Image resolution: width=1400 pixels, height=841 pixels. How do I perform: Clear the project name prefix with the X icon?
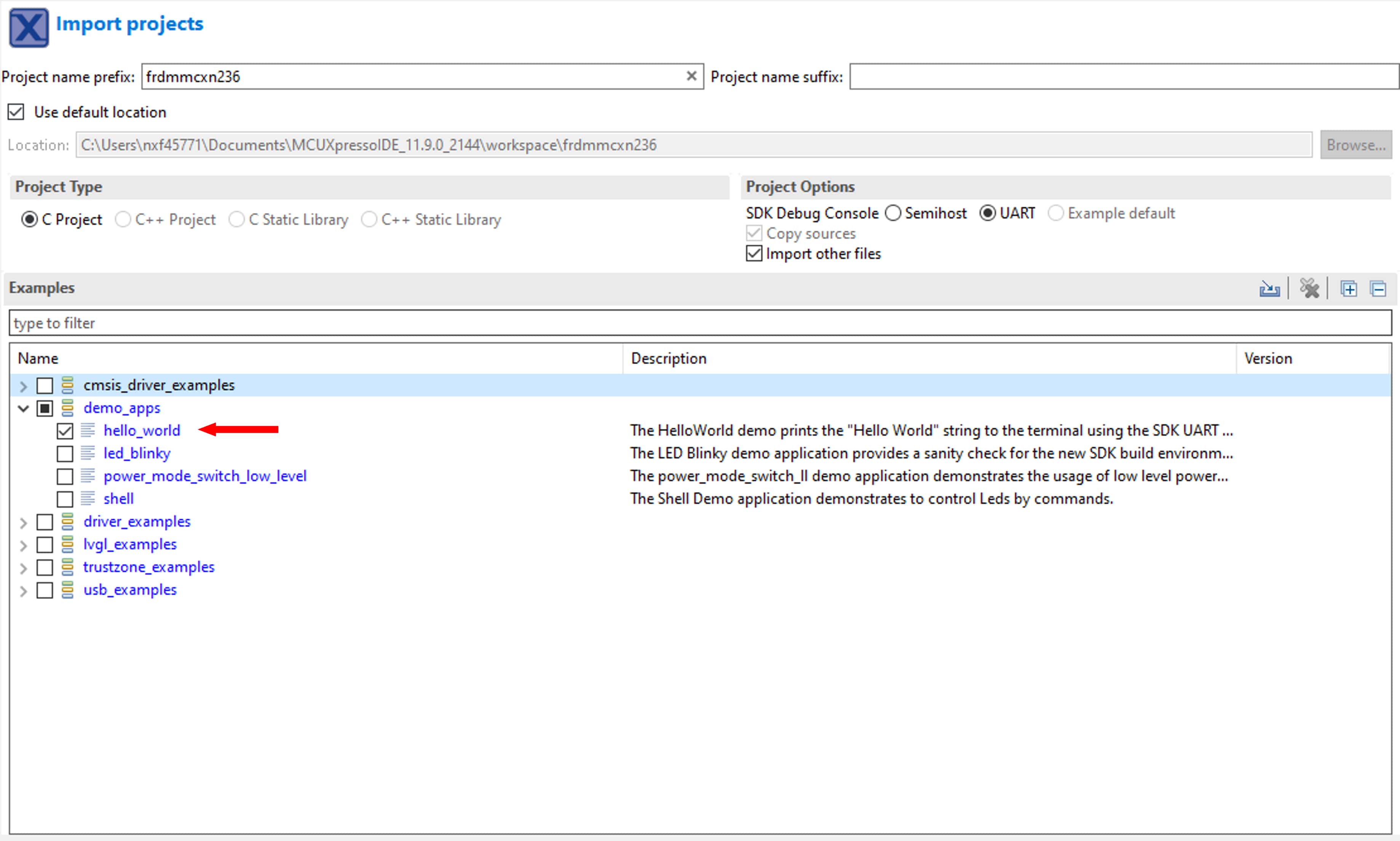point(691,76)
